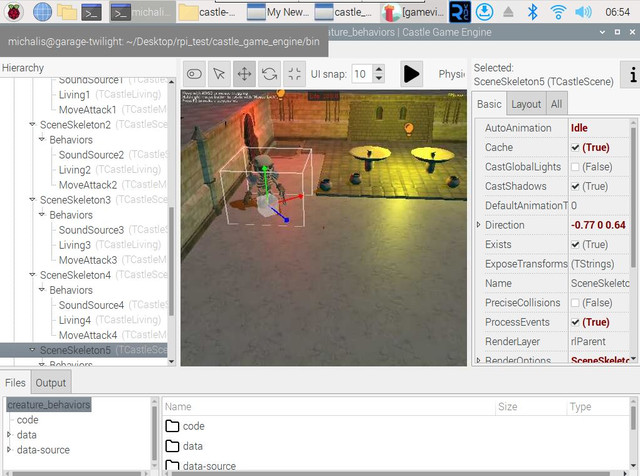Switch to the Rotate tool
The image size is (640, 476).
point(269,74)
